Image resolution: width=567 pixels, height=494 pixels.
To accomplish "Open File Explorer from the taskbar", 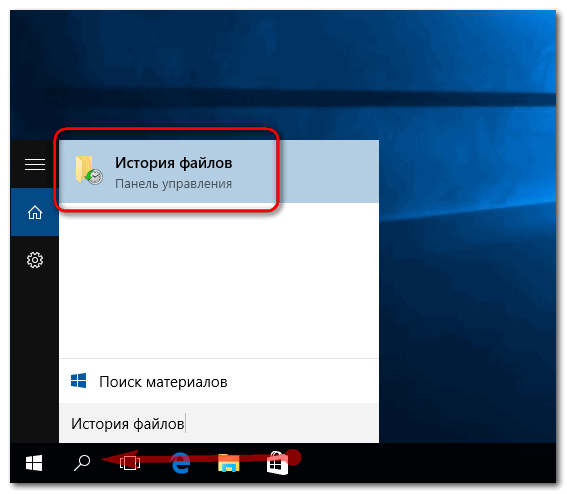I will [x=229, y=463].
